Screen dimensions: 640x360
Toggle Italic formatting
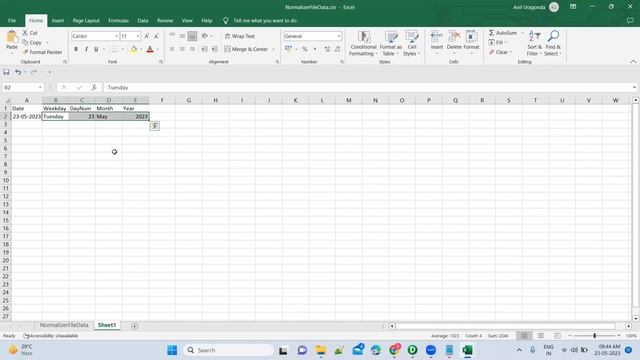pos(86,49)
